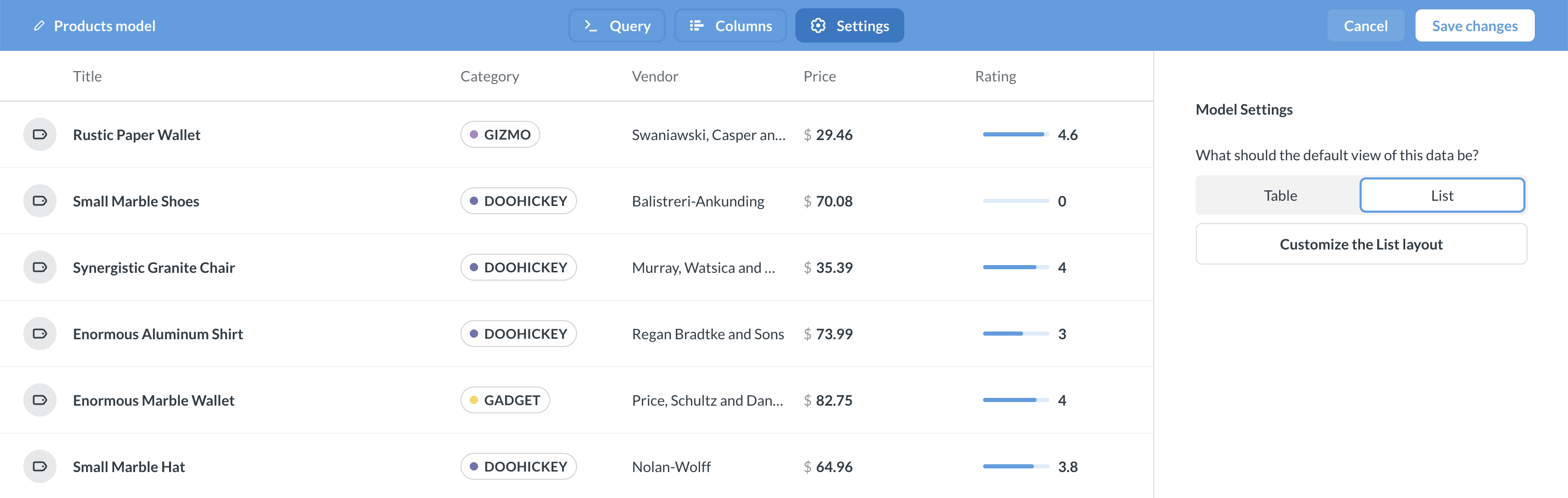Click the label icon for Small Marble Shoes
Screen dimensions: 1568x498
[x=39, y=201]
